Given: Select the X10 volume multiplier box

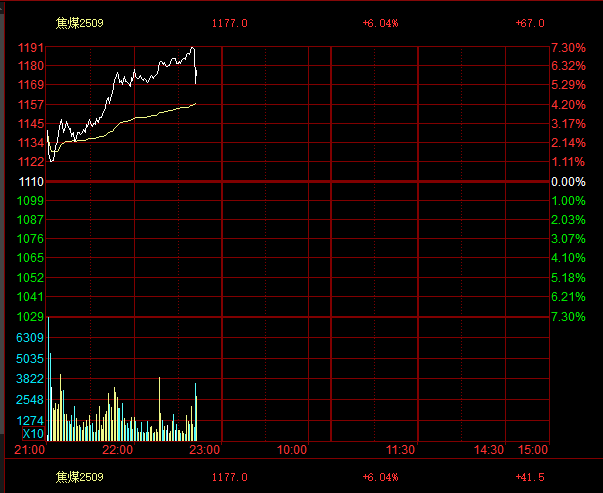Looking at the screenshot, I should click(x=33, y=434).
